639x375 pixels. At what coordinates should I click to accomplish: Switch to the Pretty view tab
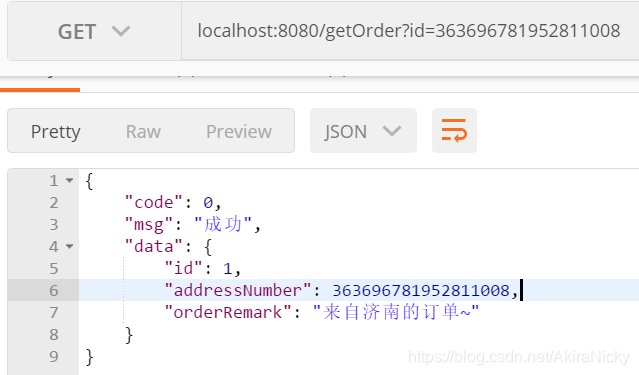(x=56, y=131)
